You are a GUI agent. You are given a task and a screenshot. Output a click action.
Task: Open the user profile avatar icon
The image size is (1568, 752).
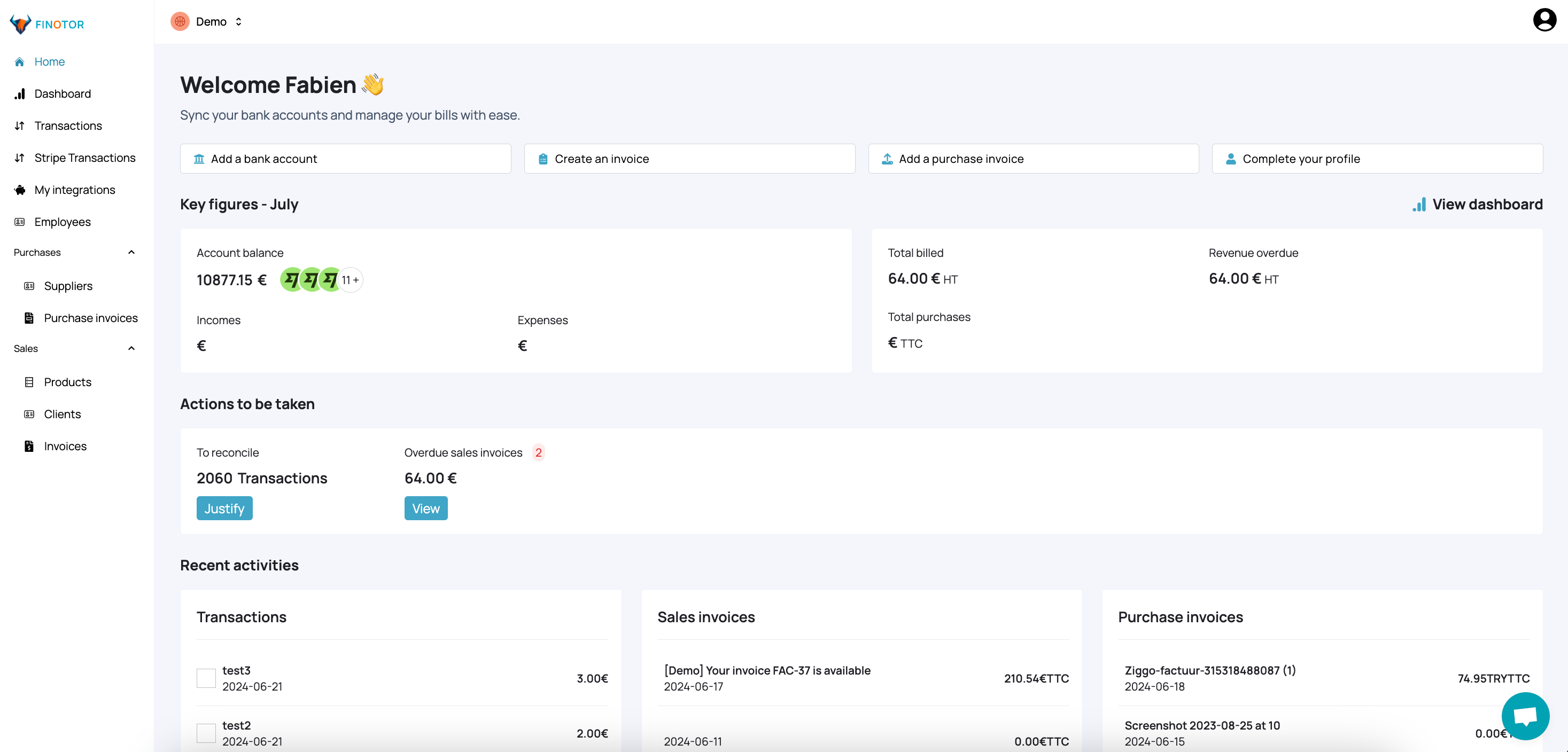pyautogui.click(x=1544, y=20)
